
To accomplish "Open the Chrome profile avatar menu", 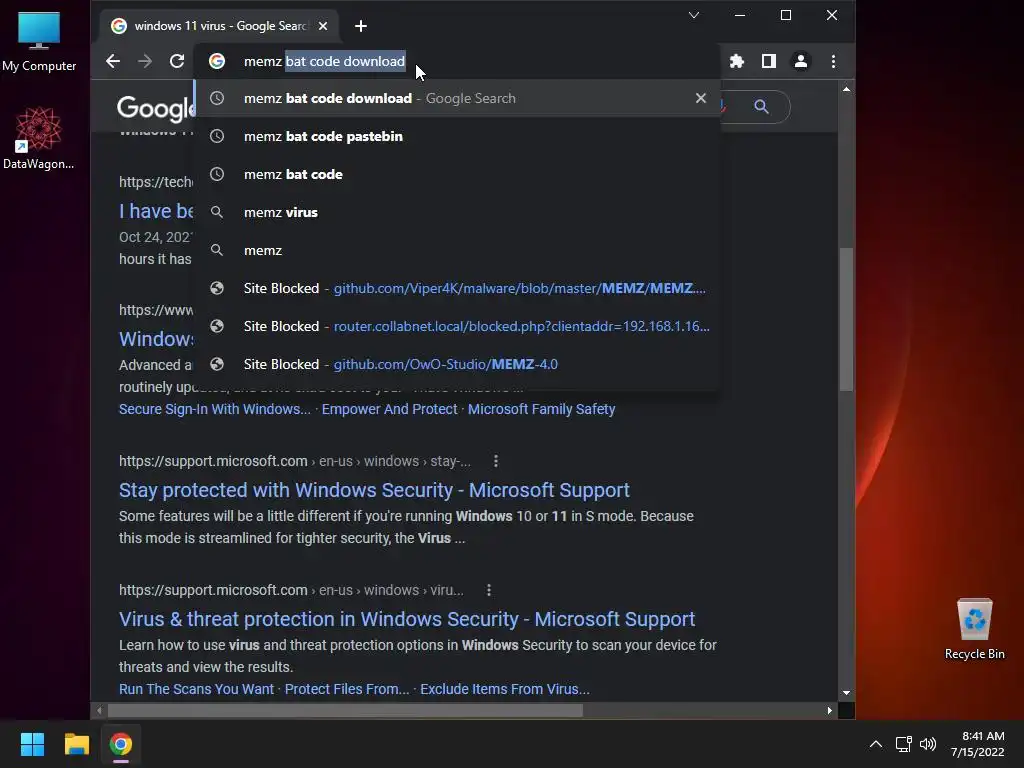I will (x=801, y=61).
